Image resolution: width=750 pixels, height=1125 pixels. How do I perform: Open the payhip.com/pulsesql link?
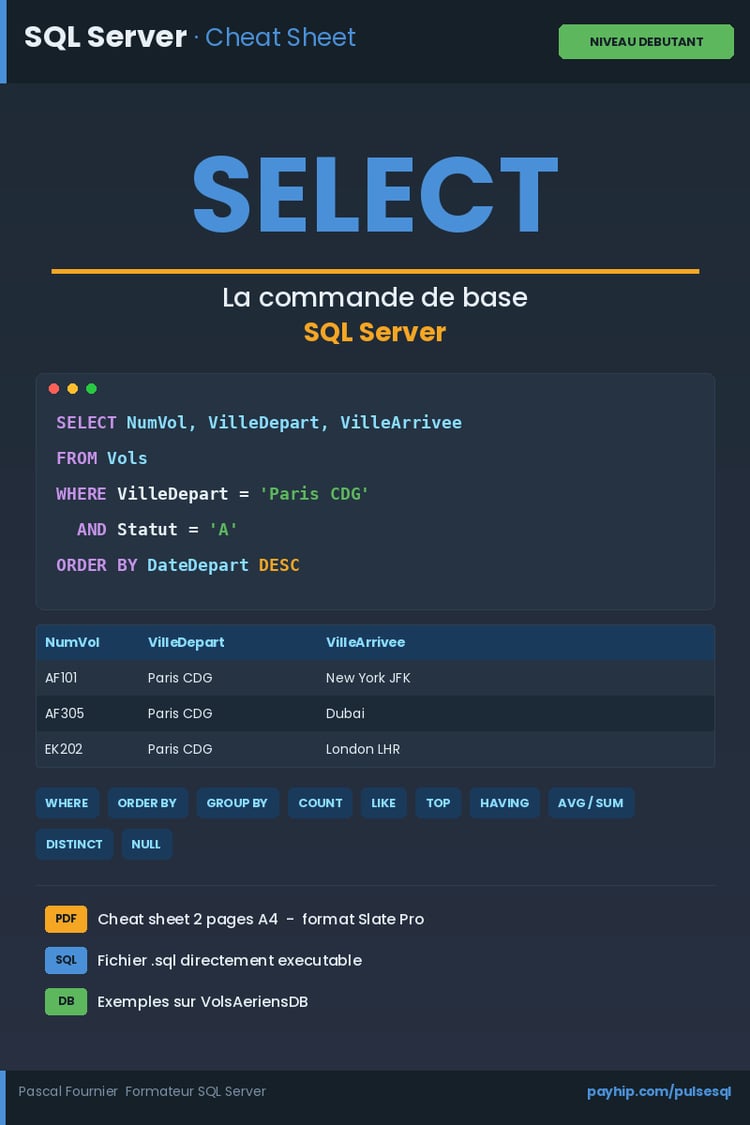(659, 1092)
